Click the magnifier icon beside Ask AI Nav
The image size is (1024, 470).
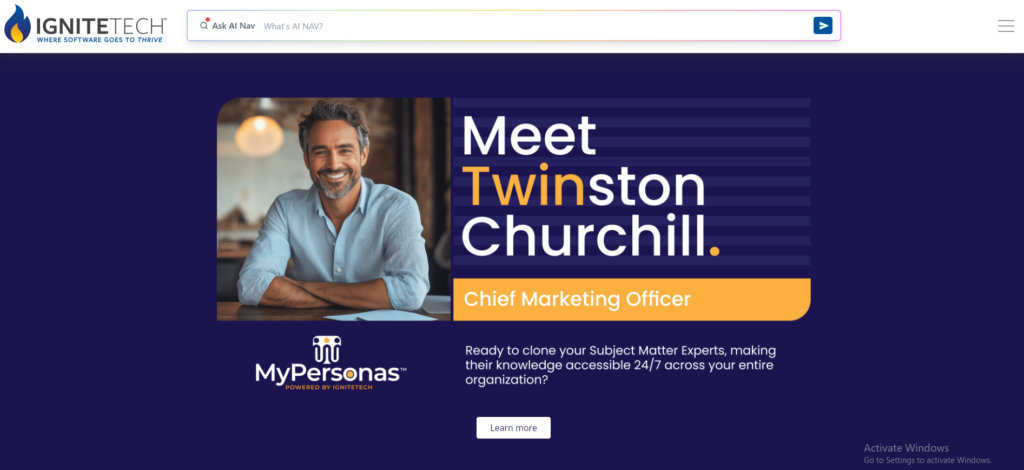pyautogui.click(x=204, y=26)
